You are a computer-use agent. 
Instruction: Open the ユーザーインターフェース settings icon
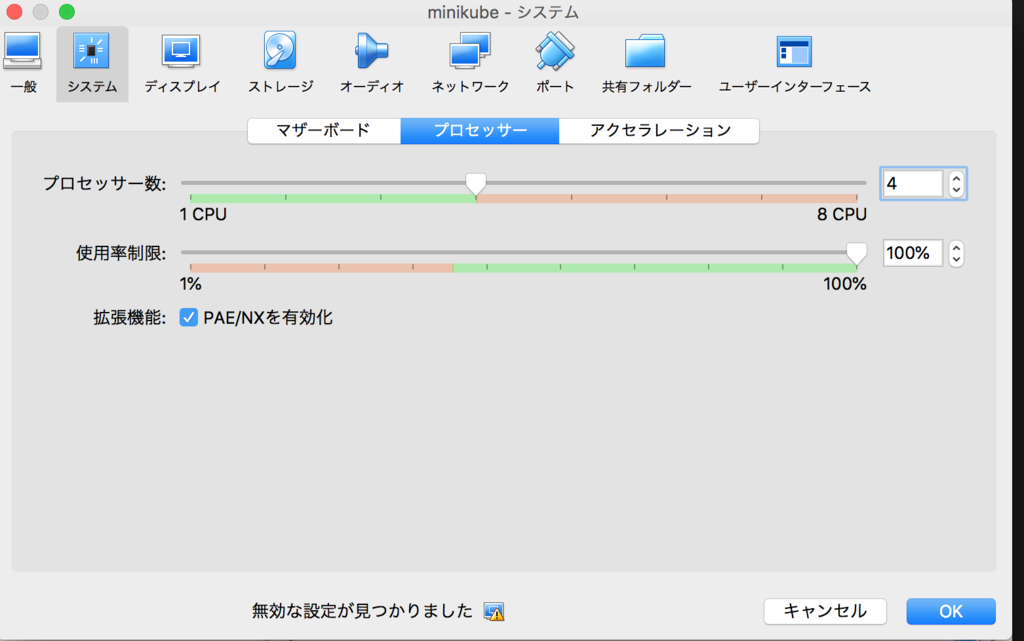[x=794, y=64]
